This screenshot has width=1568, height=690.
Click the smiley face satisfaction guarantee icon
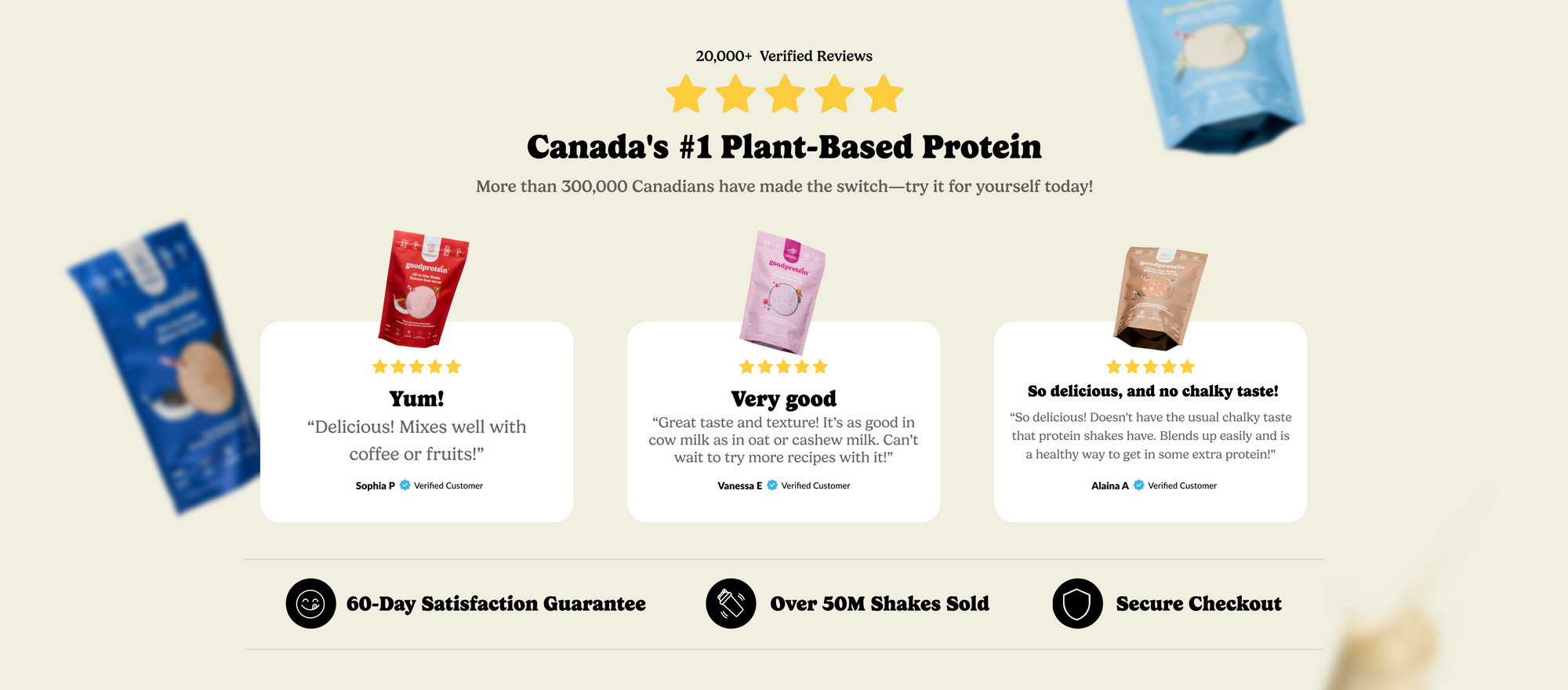pos(310,604)
